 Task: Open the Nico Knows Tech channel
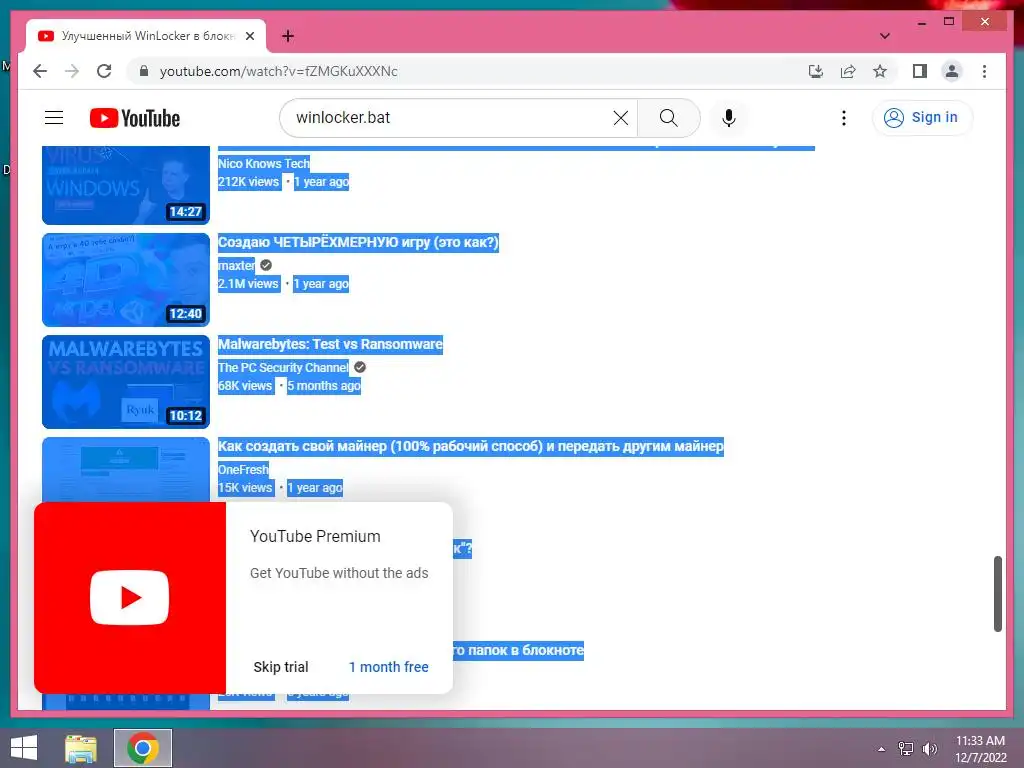coord(263,163)
